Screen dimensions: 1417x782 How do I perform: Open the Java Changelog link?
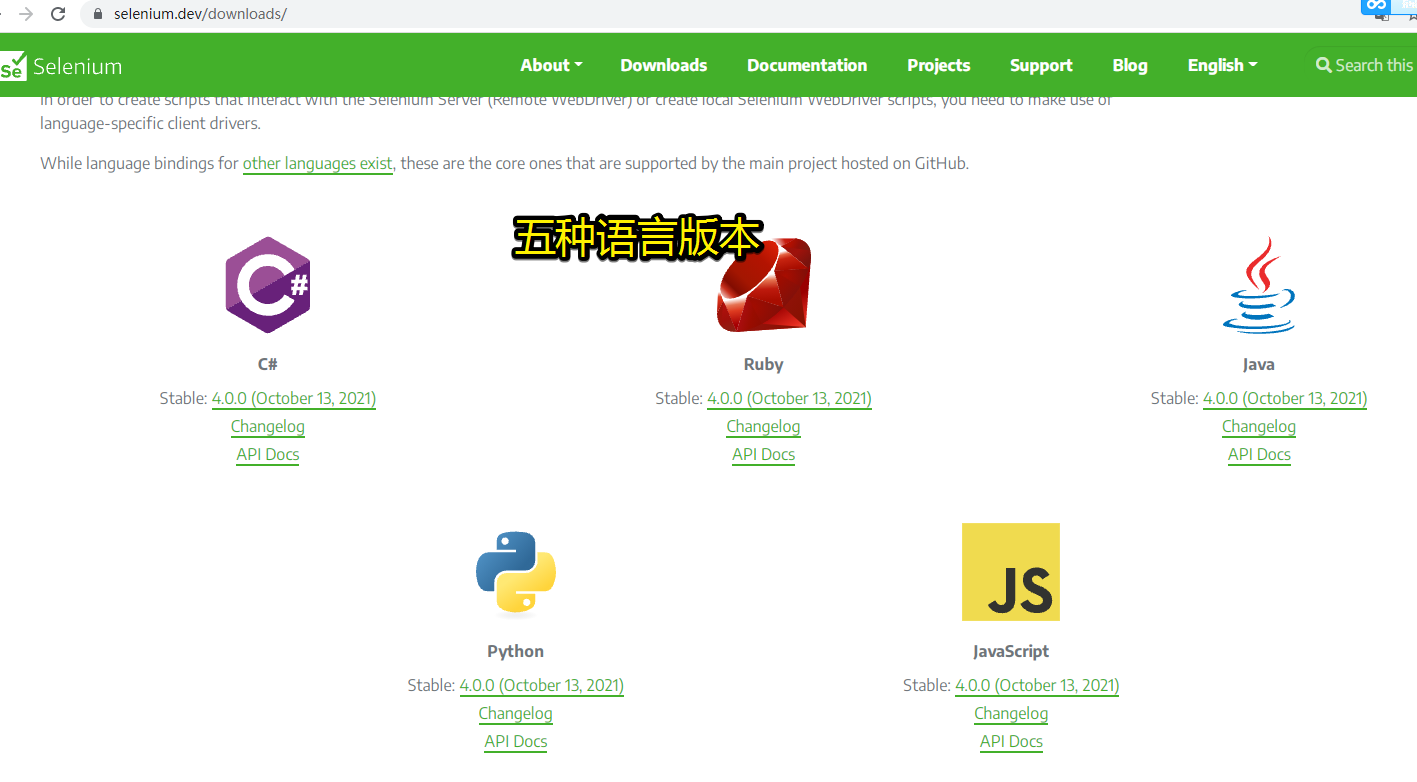click(x=1258, y=426)
